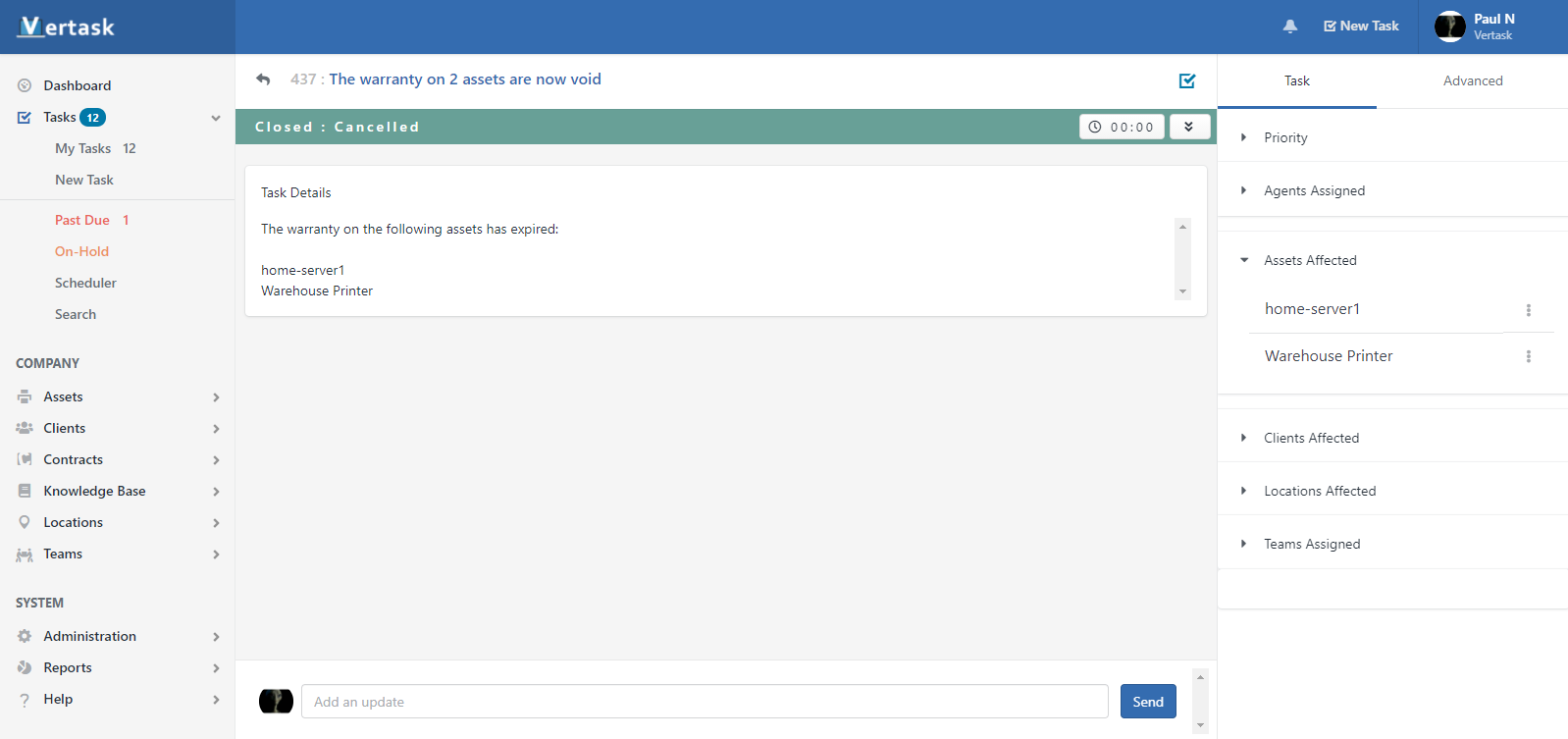Click the Dashboard link in sidebar
Image resolution: width=1568 pixels, height=739 pixels.
coord(78,85)
